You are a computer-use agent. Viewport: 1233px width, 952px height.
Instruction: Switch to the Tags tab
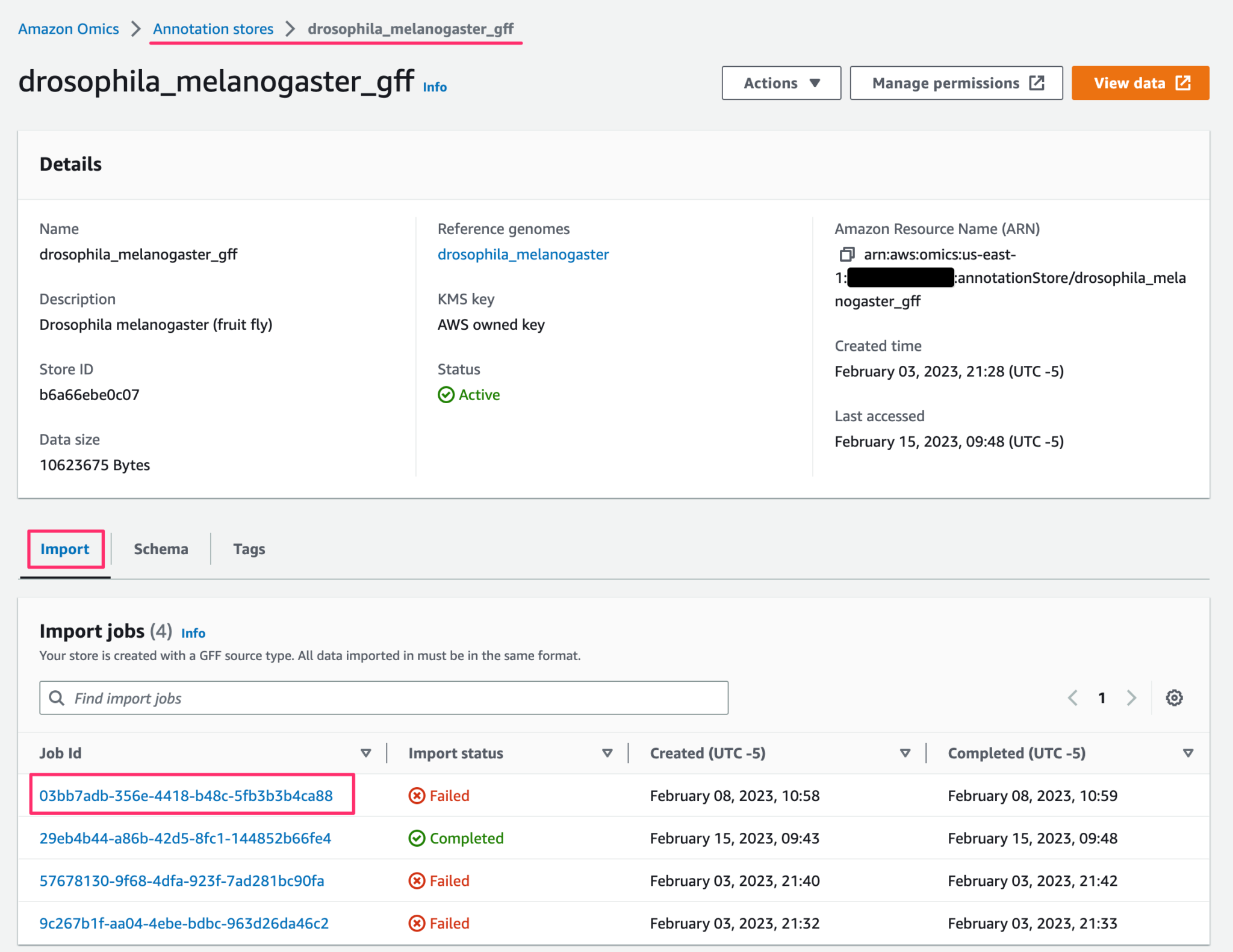[x=249, y=549]
